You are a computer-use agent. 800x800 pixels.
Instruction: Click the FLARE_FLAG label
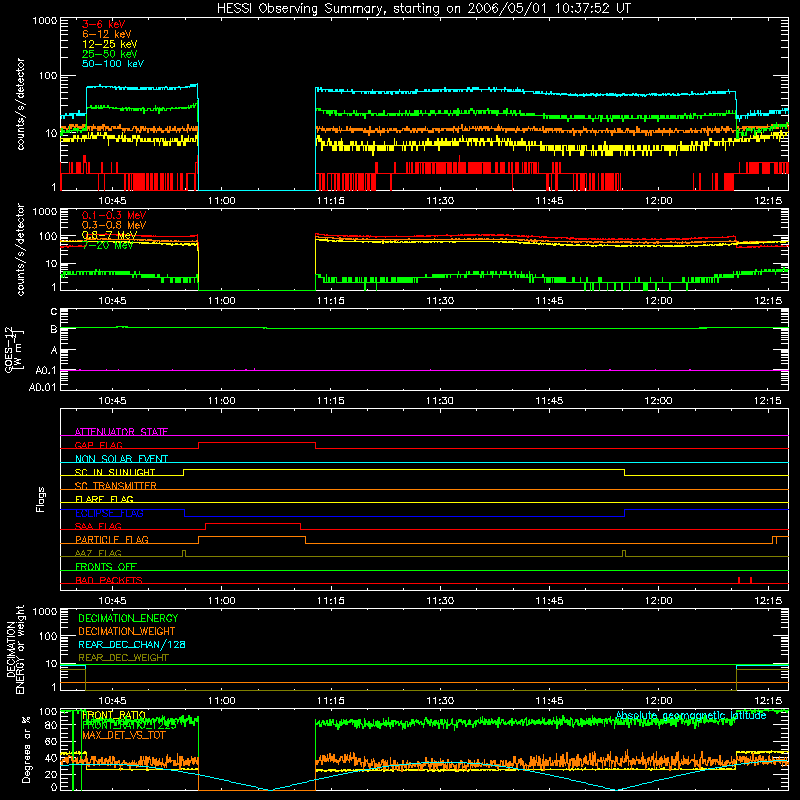[x=104, y=499]
